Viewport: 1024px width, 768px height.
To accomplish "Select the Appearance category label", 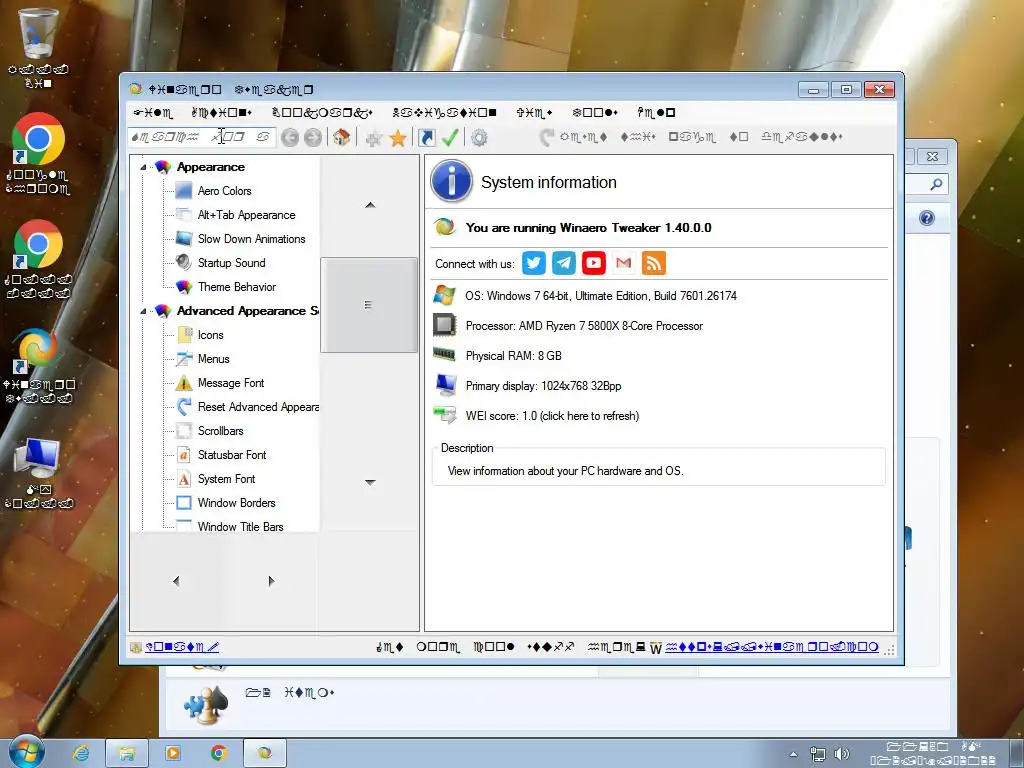I will (x=211, y=167).
